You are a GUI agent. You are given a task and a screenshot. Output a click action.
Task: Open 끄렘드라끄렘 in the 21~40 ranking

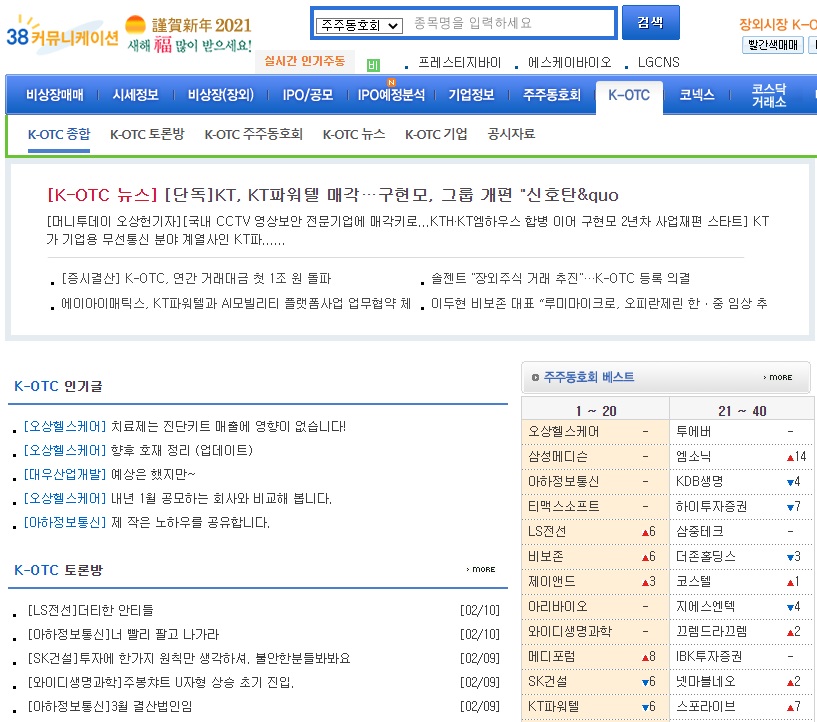(711, 631)
